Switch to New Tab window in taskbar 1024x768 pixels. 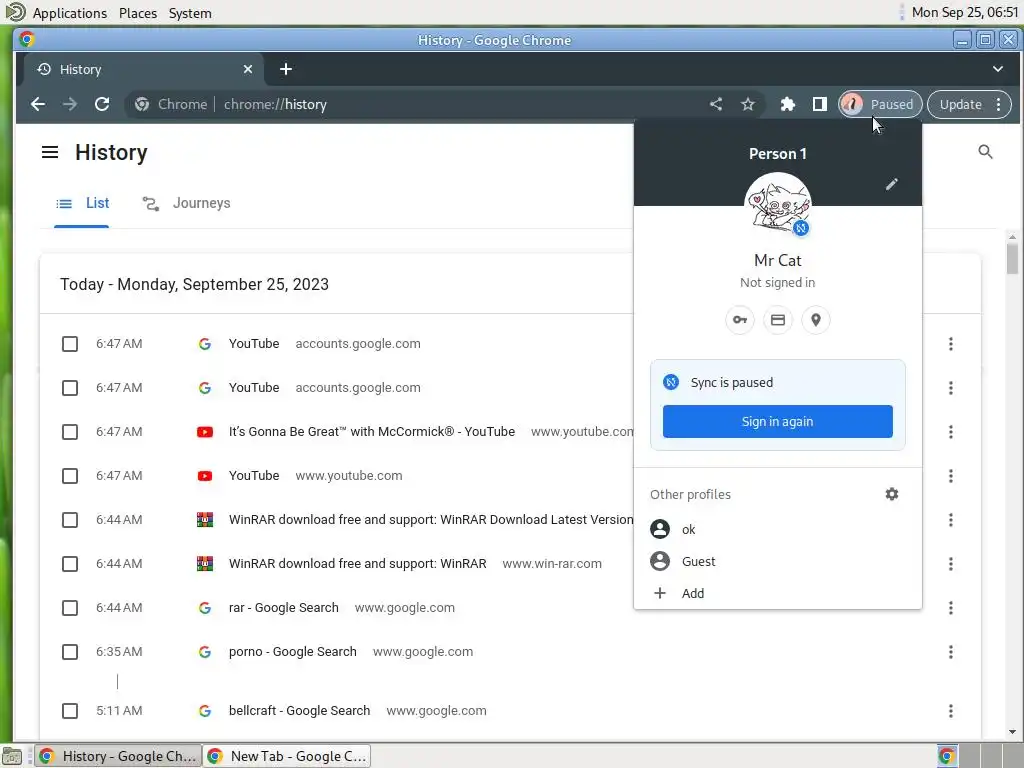pyautogui.click(x=287, y=756)
